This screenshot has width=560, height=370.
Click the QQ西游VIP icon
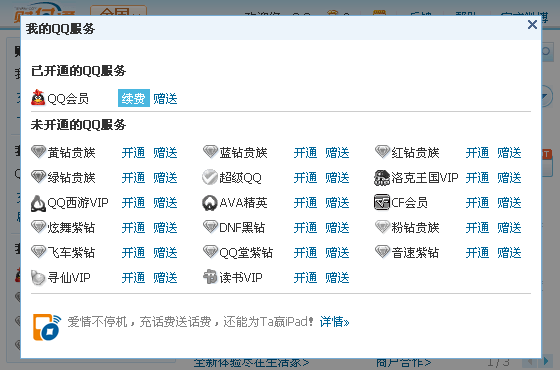(x=38, y=203)
